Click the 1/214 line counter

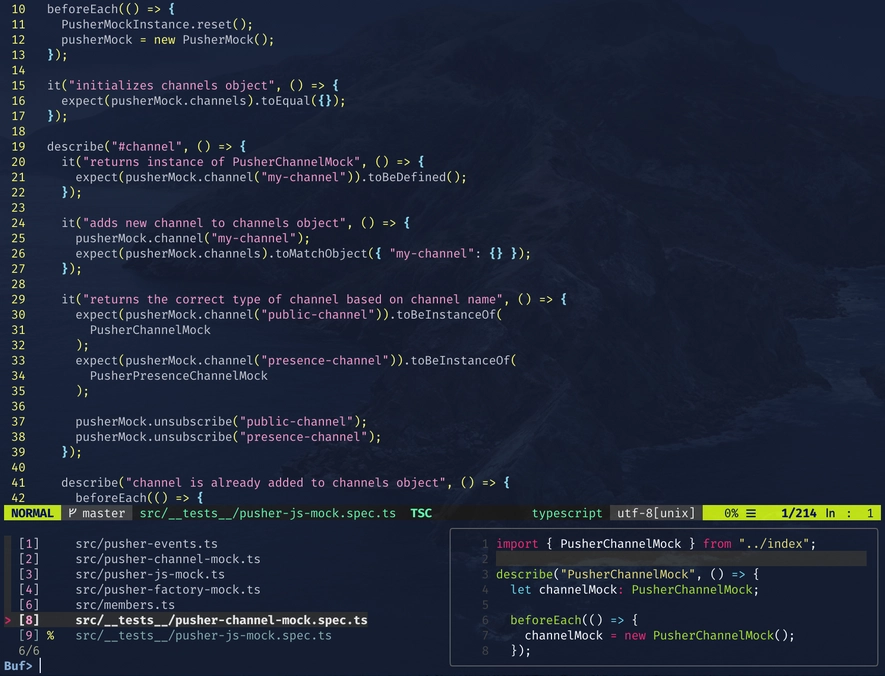[798, 513]
